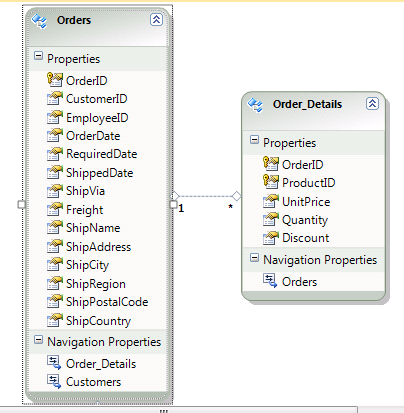404x413 pixels.
Task: Click the Orders entity header icon
Action: (x=39, y=21)
